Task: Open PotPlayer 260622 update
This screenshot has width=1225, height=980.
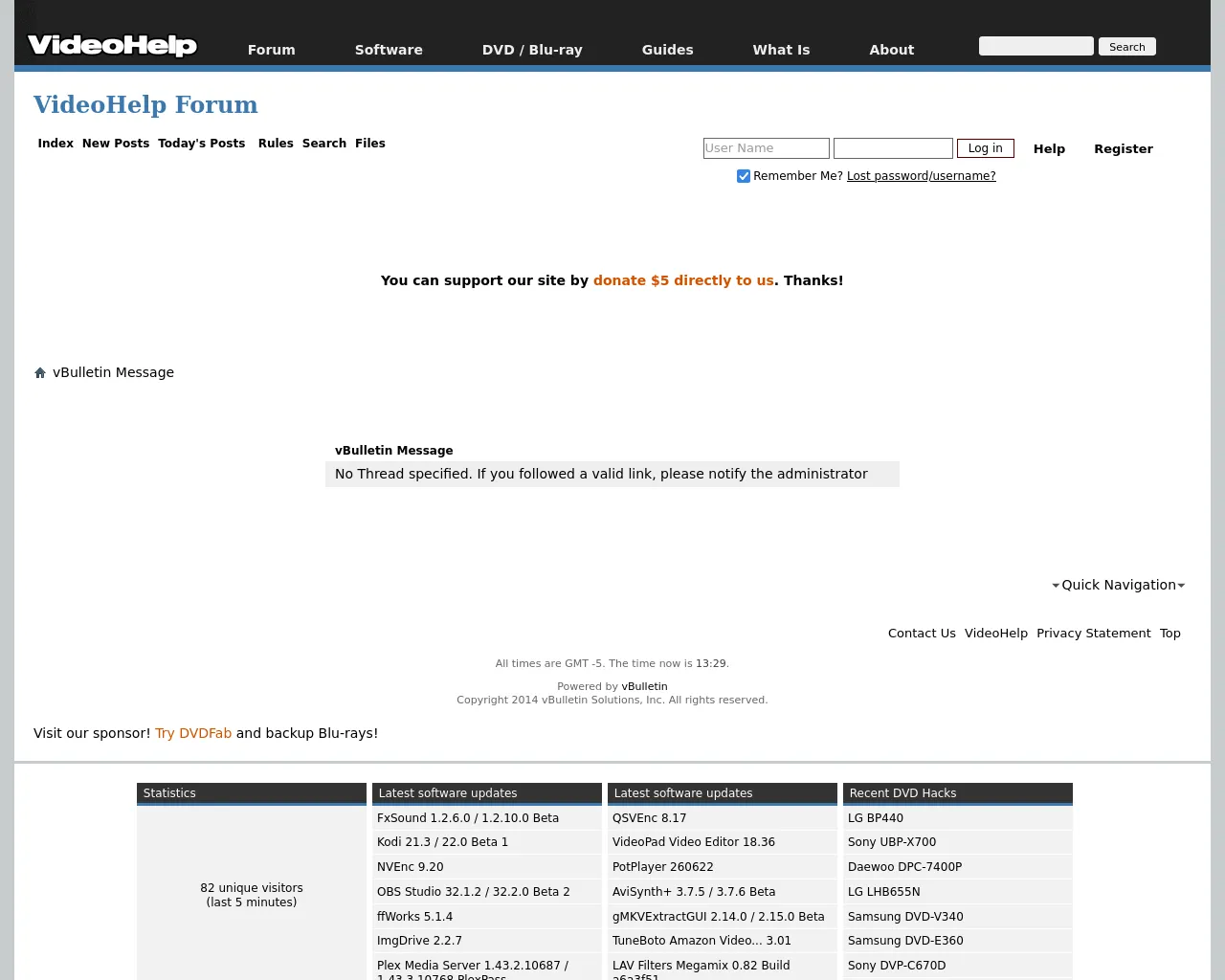Action: [663, 867]
